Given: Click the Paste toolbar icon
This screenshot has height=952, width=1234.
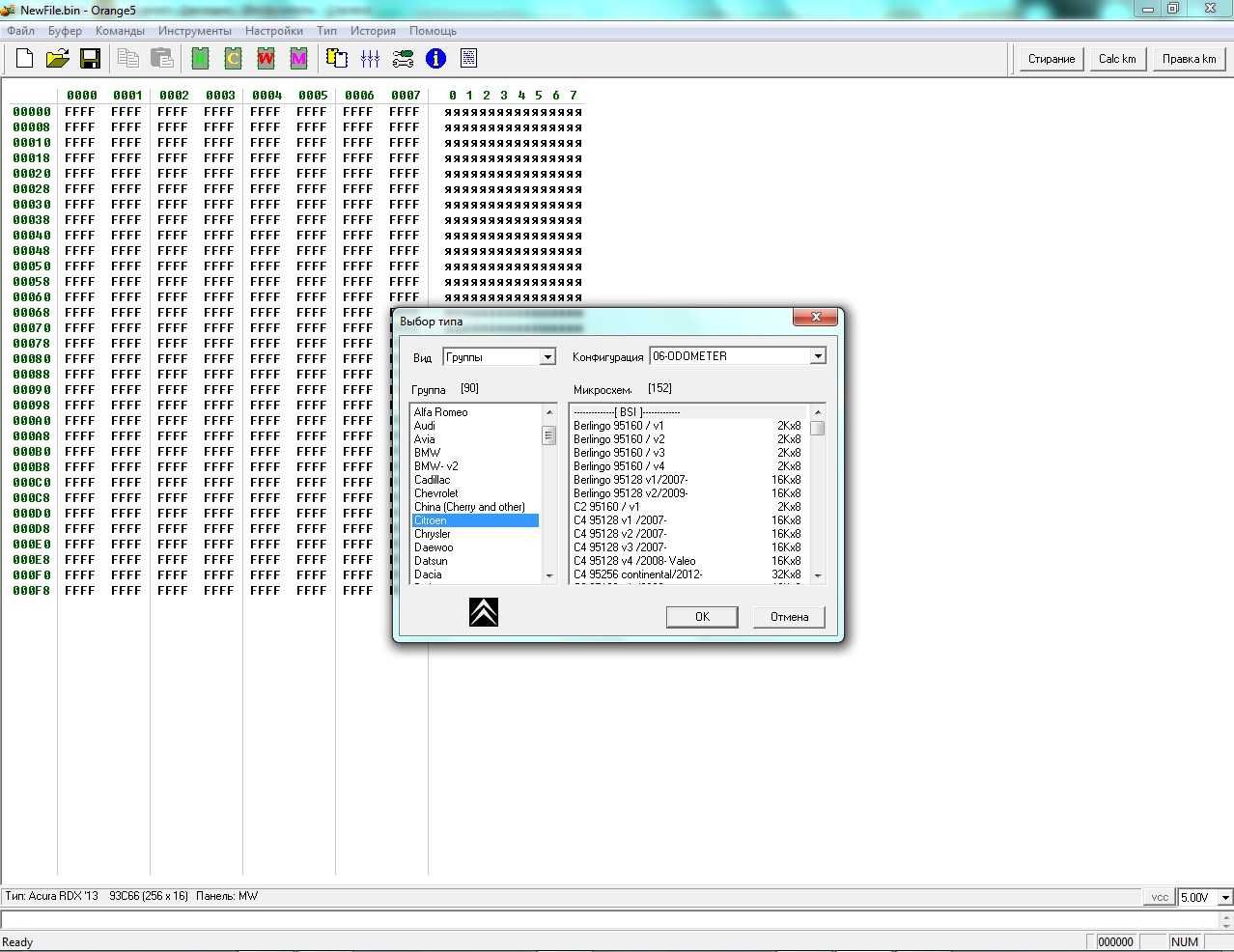Looking at the screenshot, I should 162,59.
